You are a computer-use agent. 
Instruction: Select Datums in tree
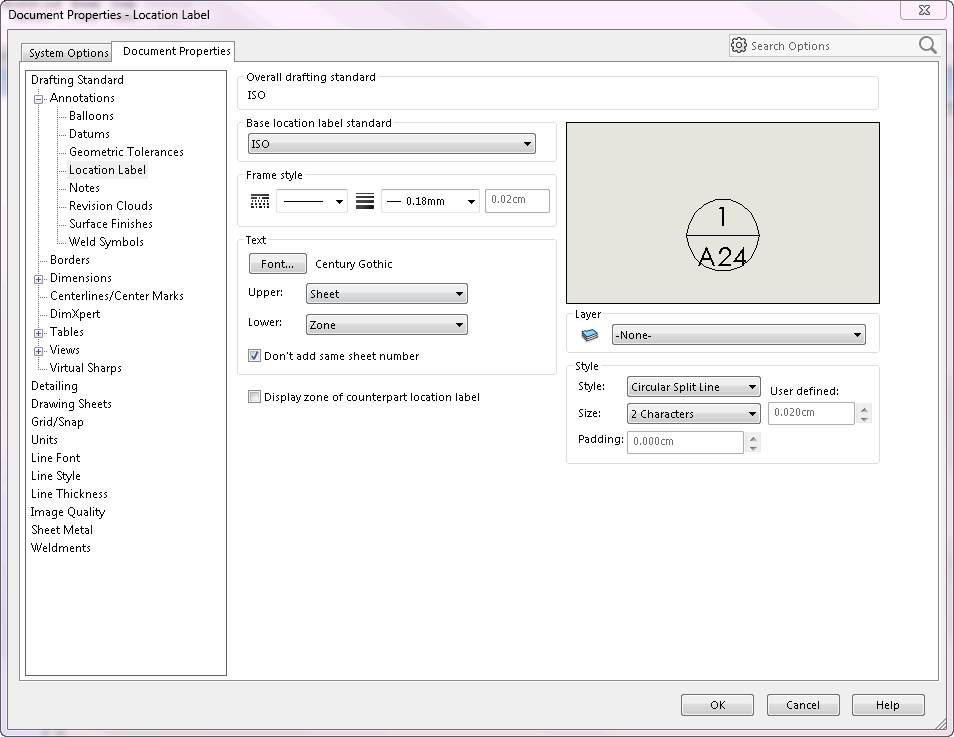(89, 134)
